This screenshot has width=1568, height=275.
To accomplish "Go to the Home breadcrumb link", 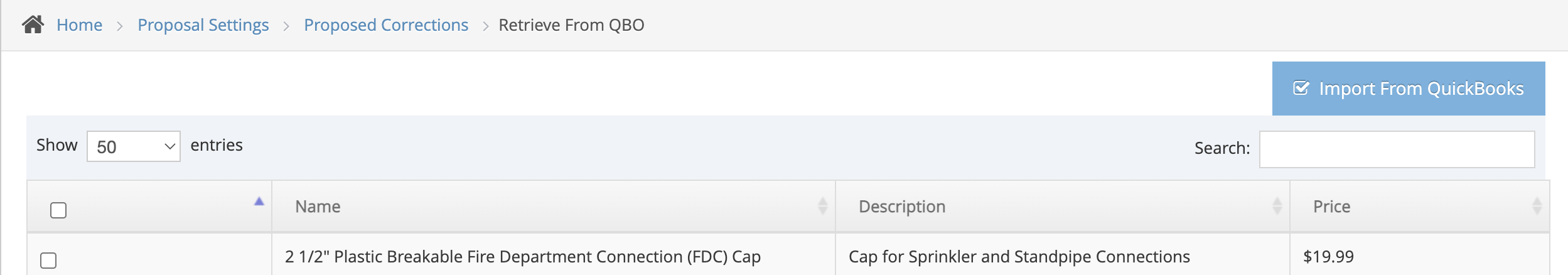I will click(x=79, y=25).
